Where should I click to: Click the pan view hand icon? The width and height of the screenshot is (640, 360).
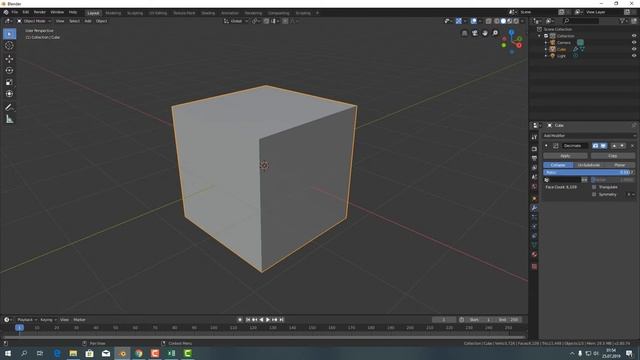pos(485,33)
